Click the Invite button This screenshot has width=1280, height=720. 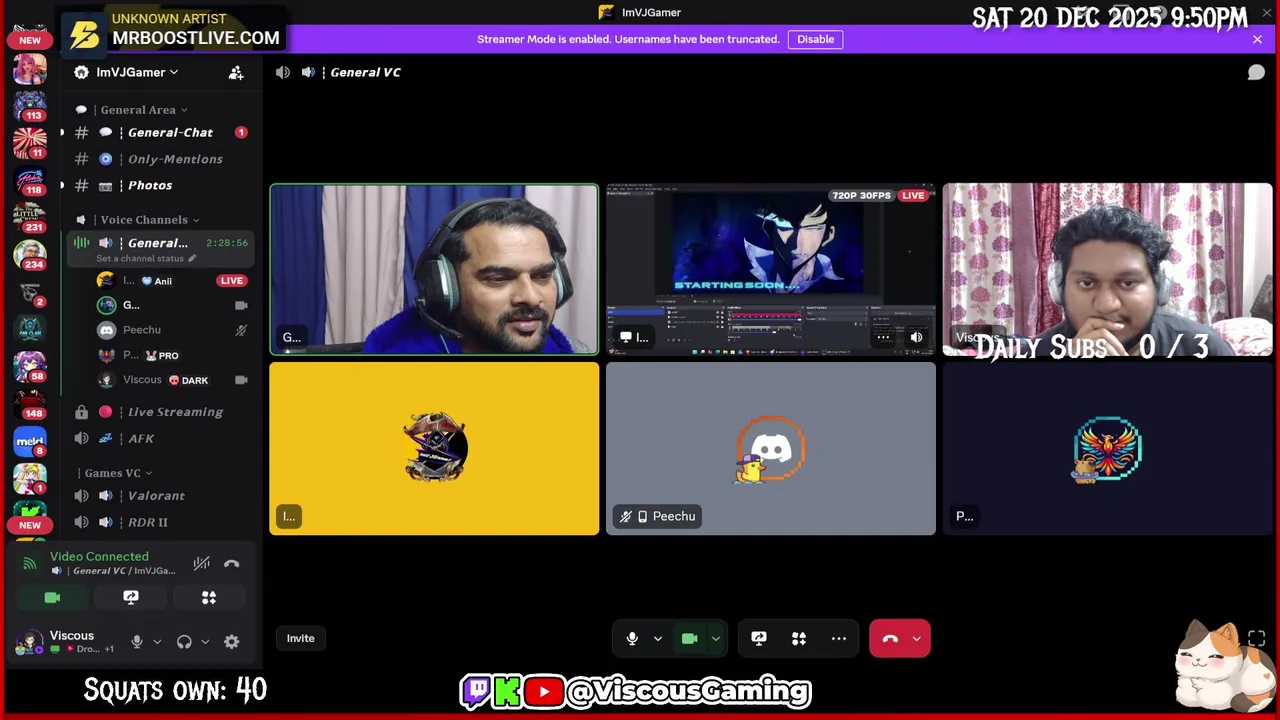point(300,638)
